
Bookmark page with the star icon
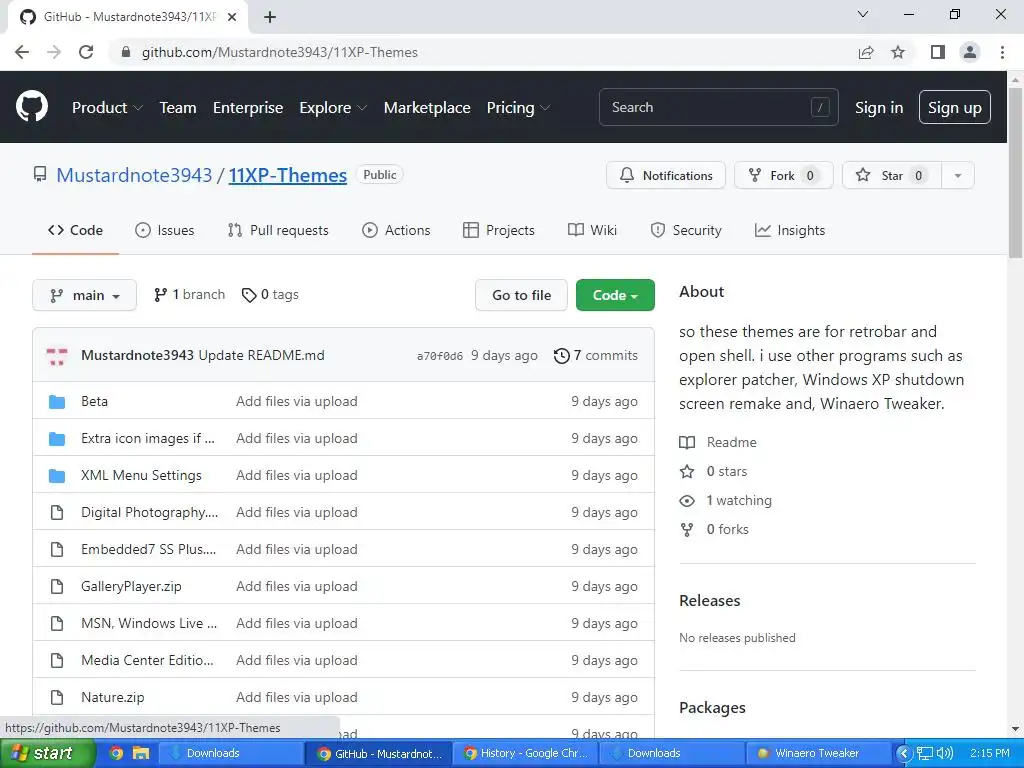pyautogui.click(x=898, y=52)
